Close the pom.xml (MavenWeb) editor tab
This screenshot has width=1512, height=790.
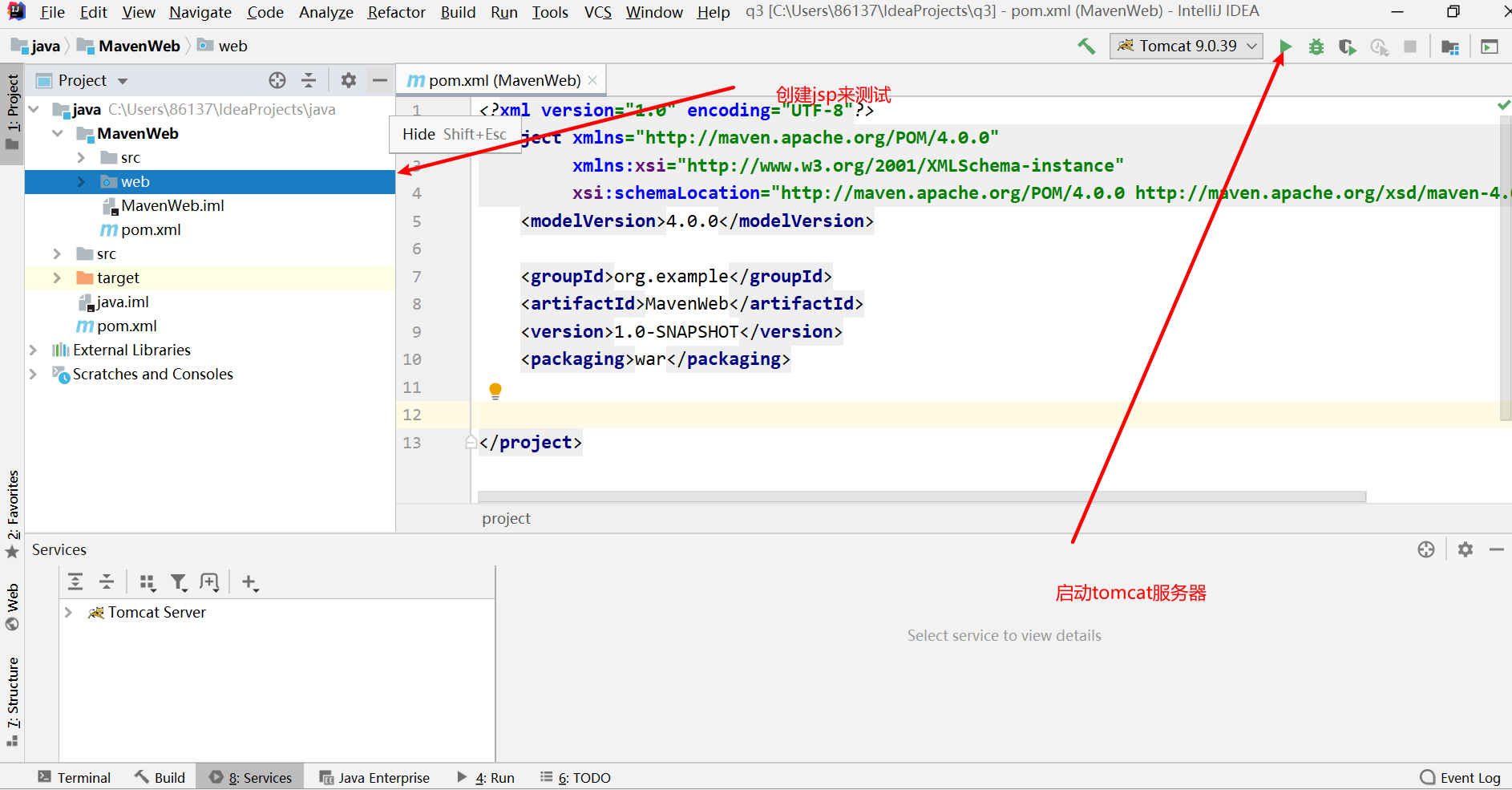[x=592, y=80]
